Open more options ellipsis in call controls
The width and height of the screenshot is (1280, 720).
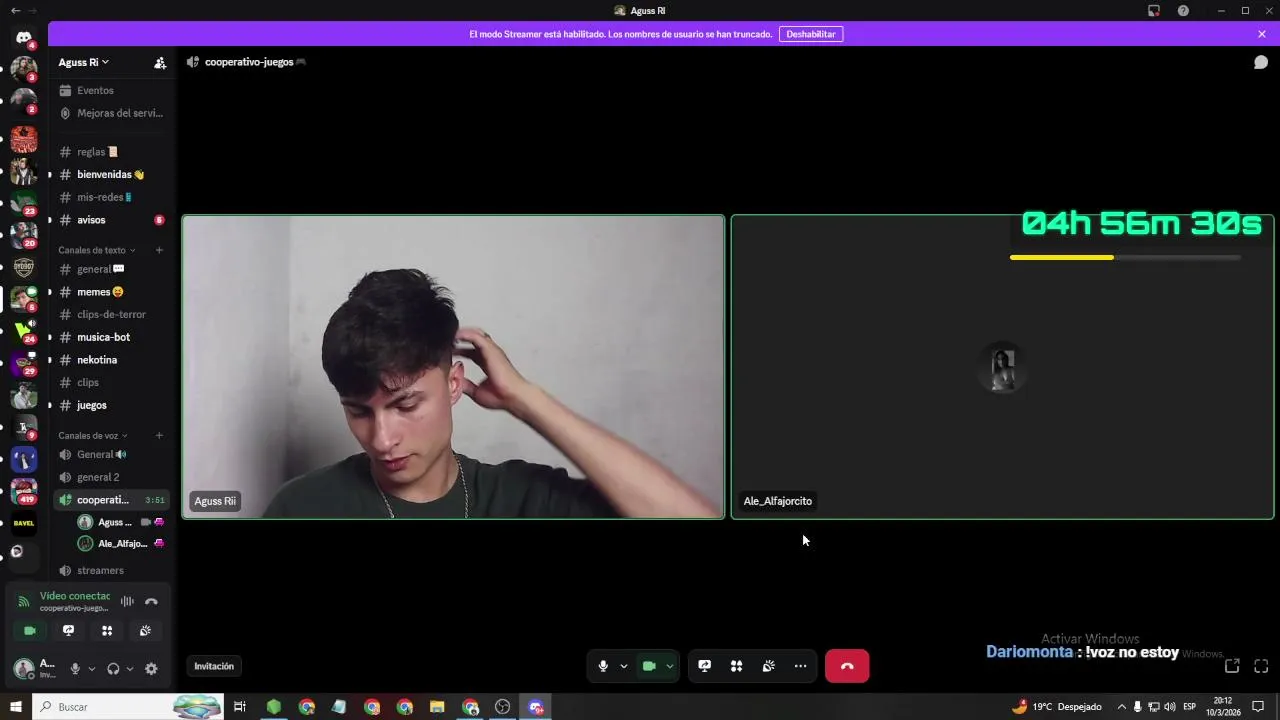(800, 666)
